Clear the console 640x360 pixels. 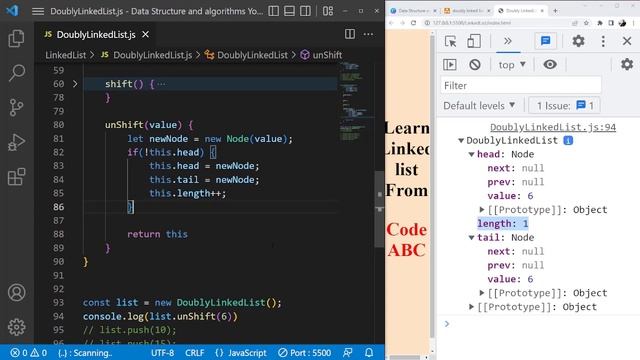click(475, 64)
